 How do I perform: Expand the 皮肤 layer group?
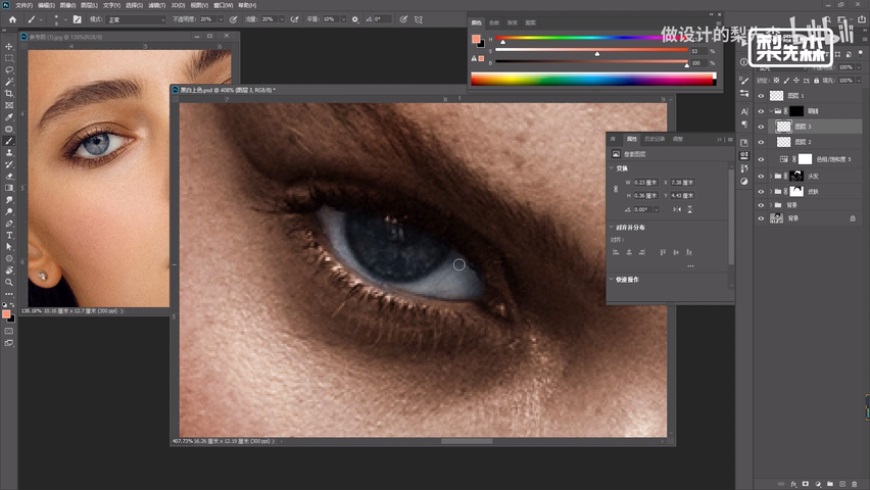point(769,191)
